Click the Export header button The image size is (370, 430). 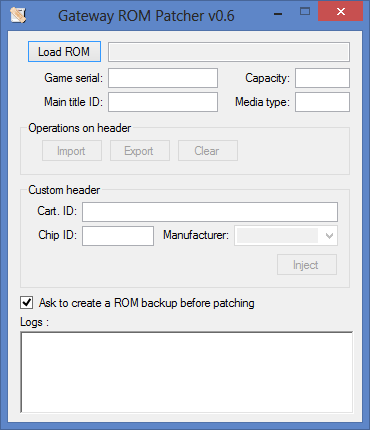140,151
